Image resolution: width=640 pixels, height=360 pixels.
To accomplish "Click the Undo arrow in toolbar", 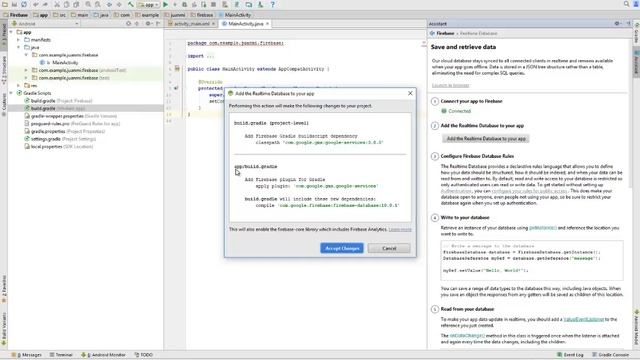I will 36,4.
